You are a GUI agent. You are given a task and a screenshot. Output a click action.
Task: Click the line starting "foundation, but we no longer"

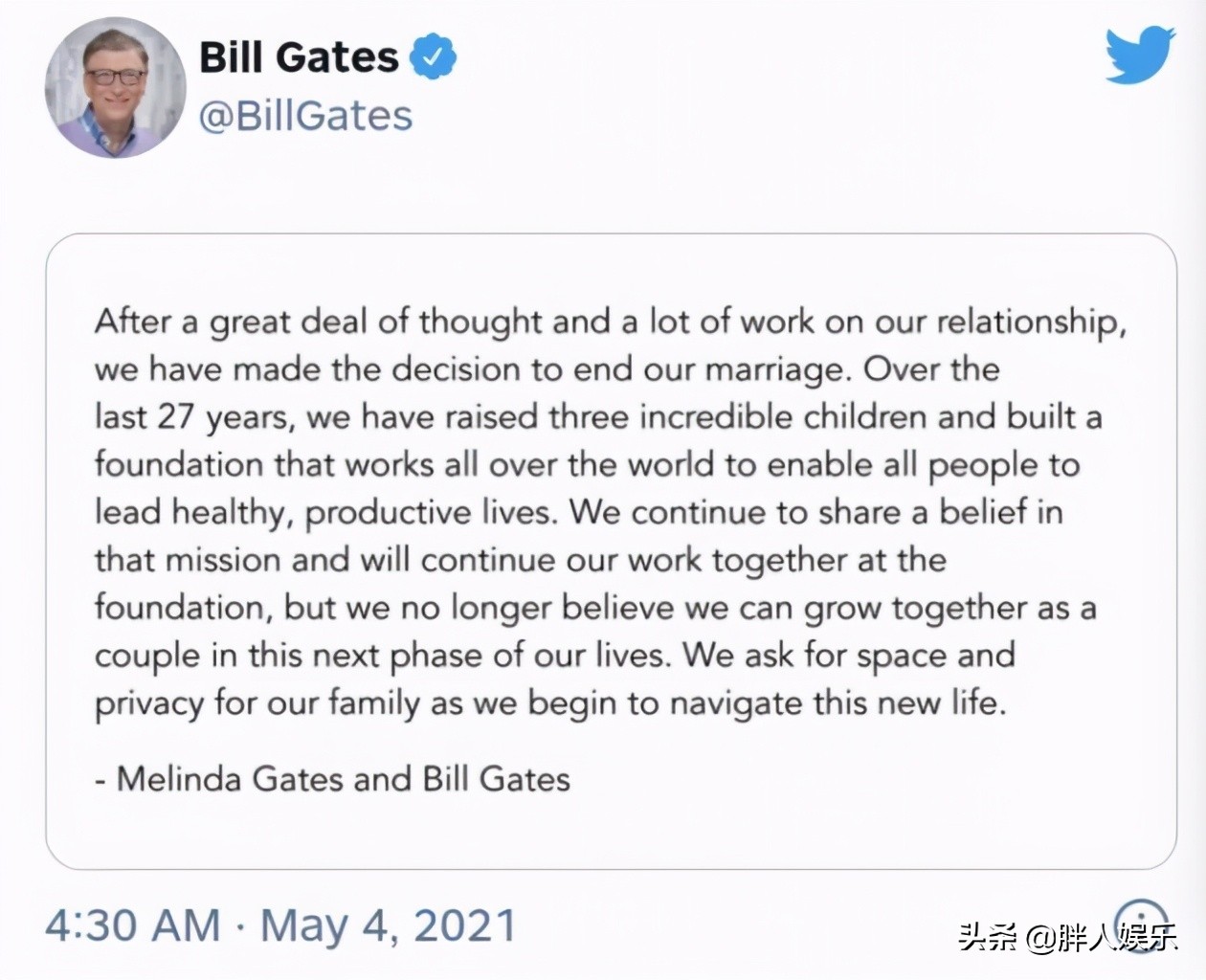[594, 608]
